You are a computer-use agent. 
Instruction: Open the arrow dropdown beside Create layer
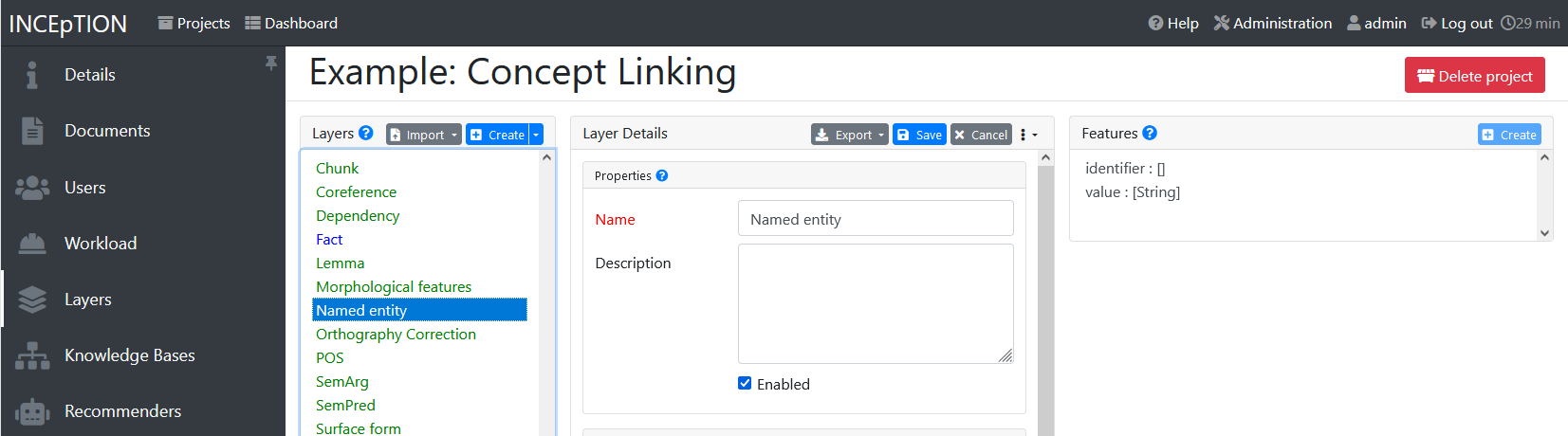(536, 135)
